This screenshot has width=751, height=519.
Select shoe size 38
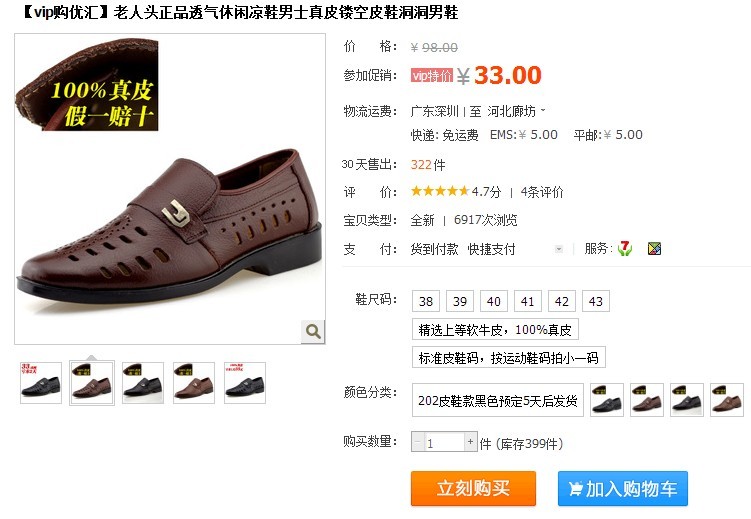click(x=426, y=301)
